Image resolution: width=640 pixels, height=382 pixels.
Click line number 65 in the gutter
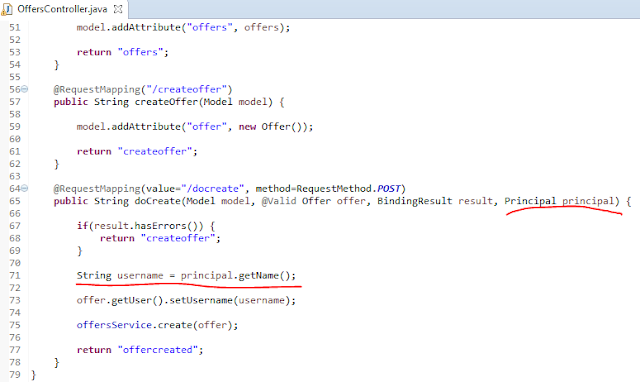15,201
